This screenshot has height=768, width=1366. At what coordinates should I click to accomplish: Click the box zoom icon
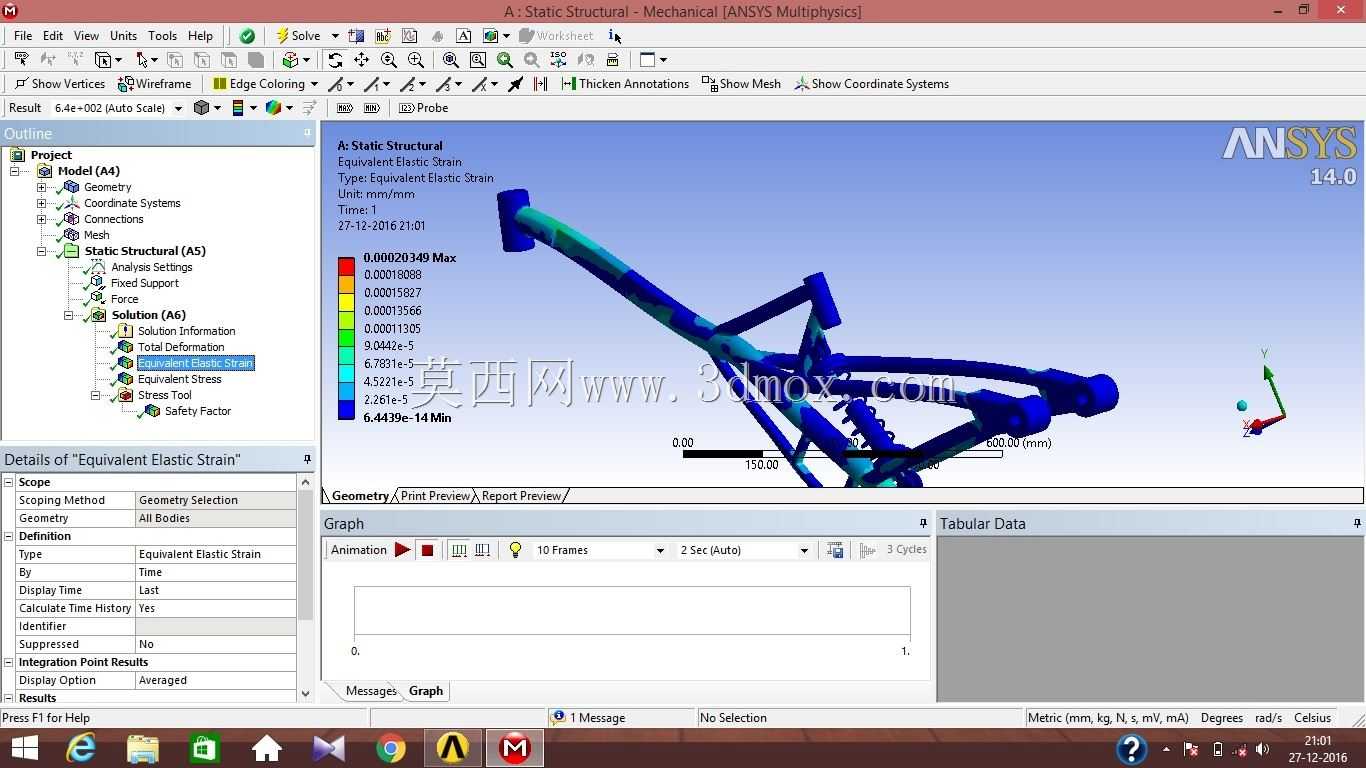pyautogui.click(x=416, y=60)
